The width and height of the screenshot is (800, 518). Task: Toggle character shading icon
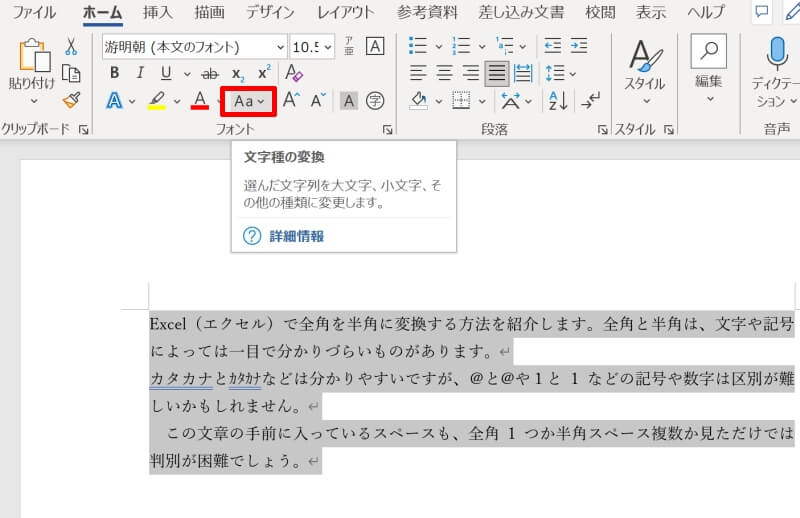(349, 101)
